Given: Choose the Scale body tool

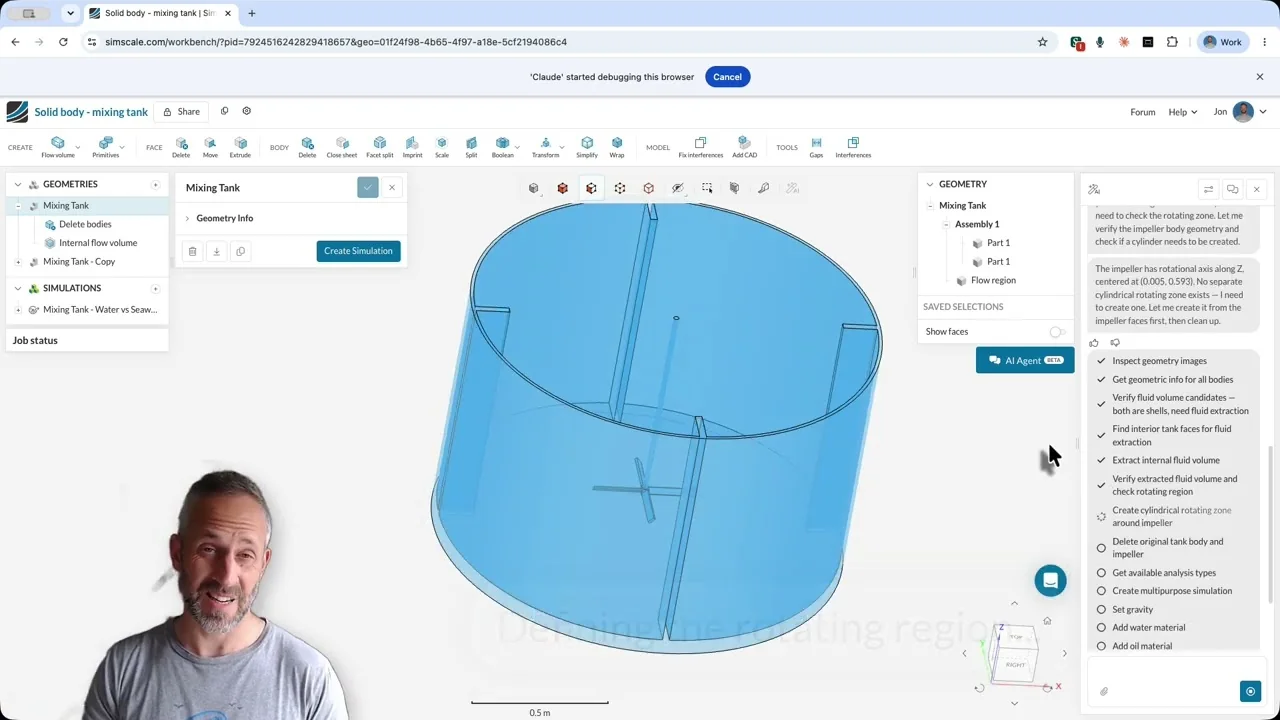Looking at the screenshot, I should 441,147.
